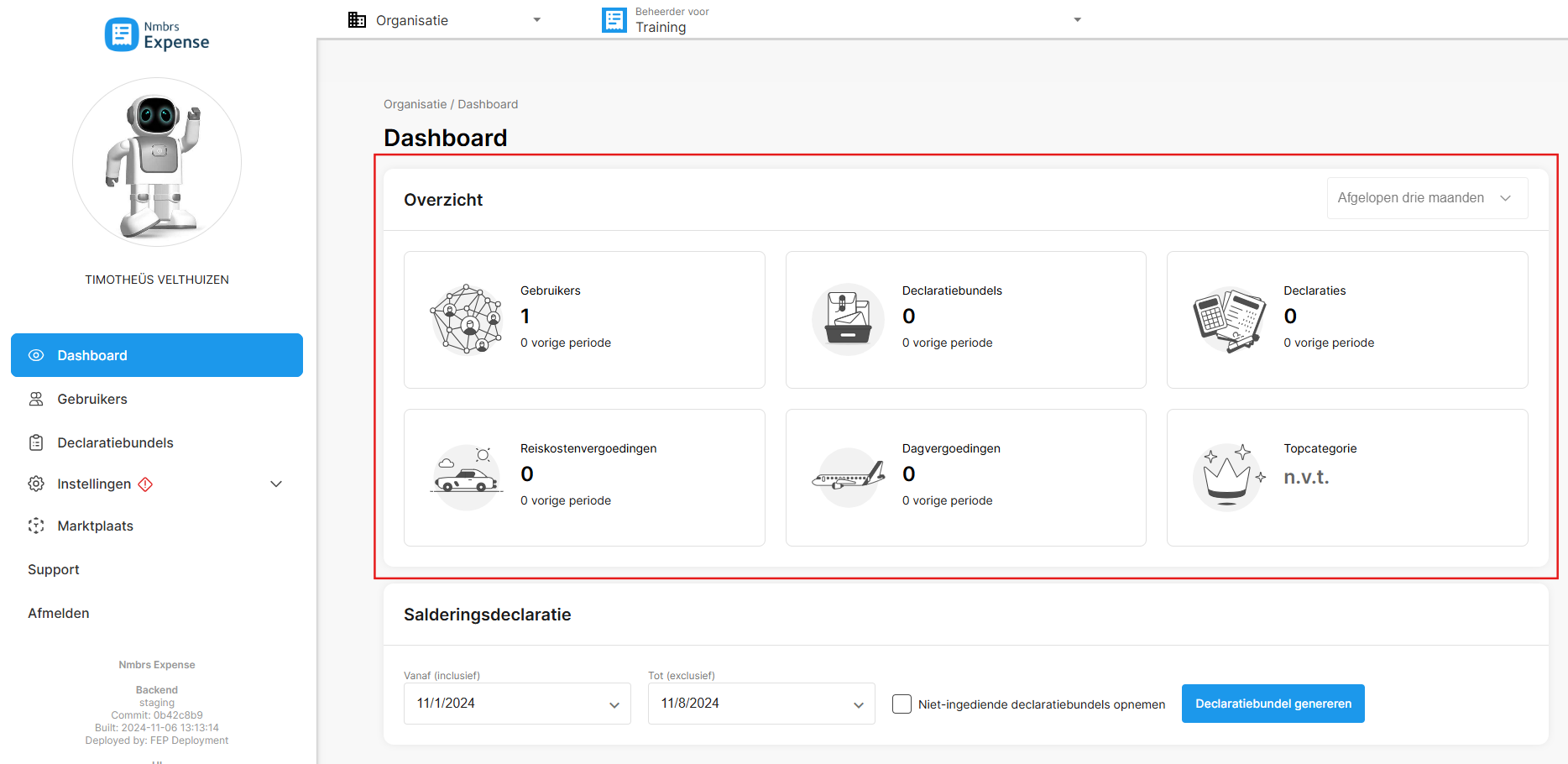Click the Declaraties card title
1568x764 pixels.
pos(1315,290)
